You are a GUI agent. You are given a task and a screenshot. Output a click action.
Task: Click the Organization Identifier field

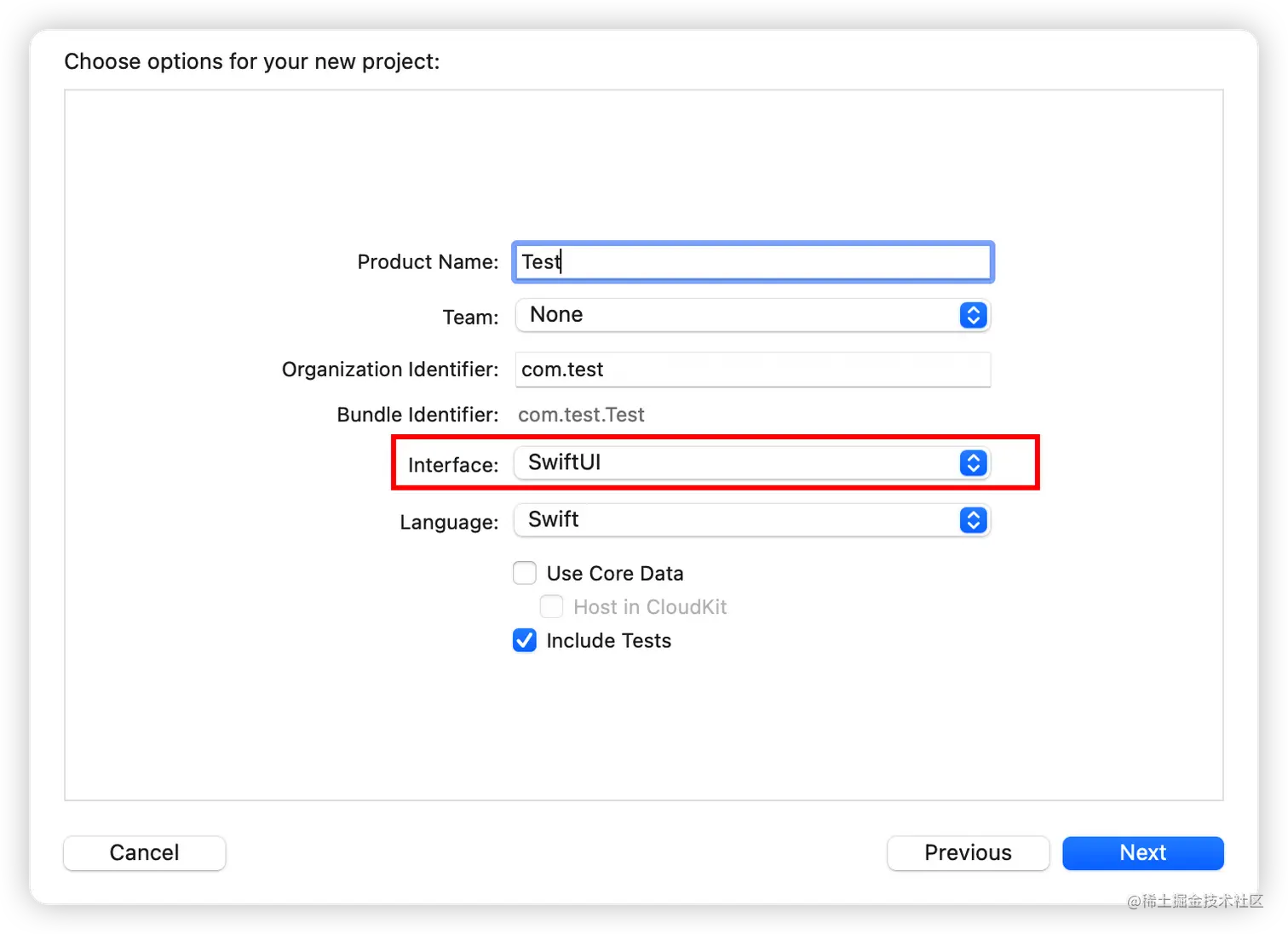(x=753, y=370)
